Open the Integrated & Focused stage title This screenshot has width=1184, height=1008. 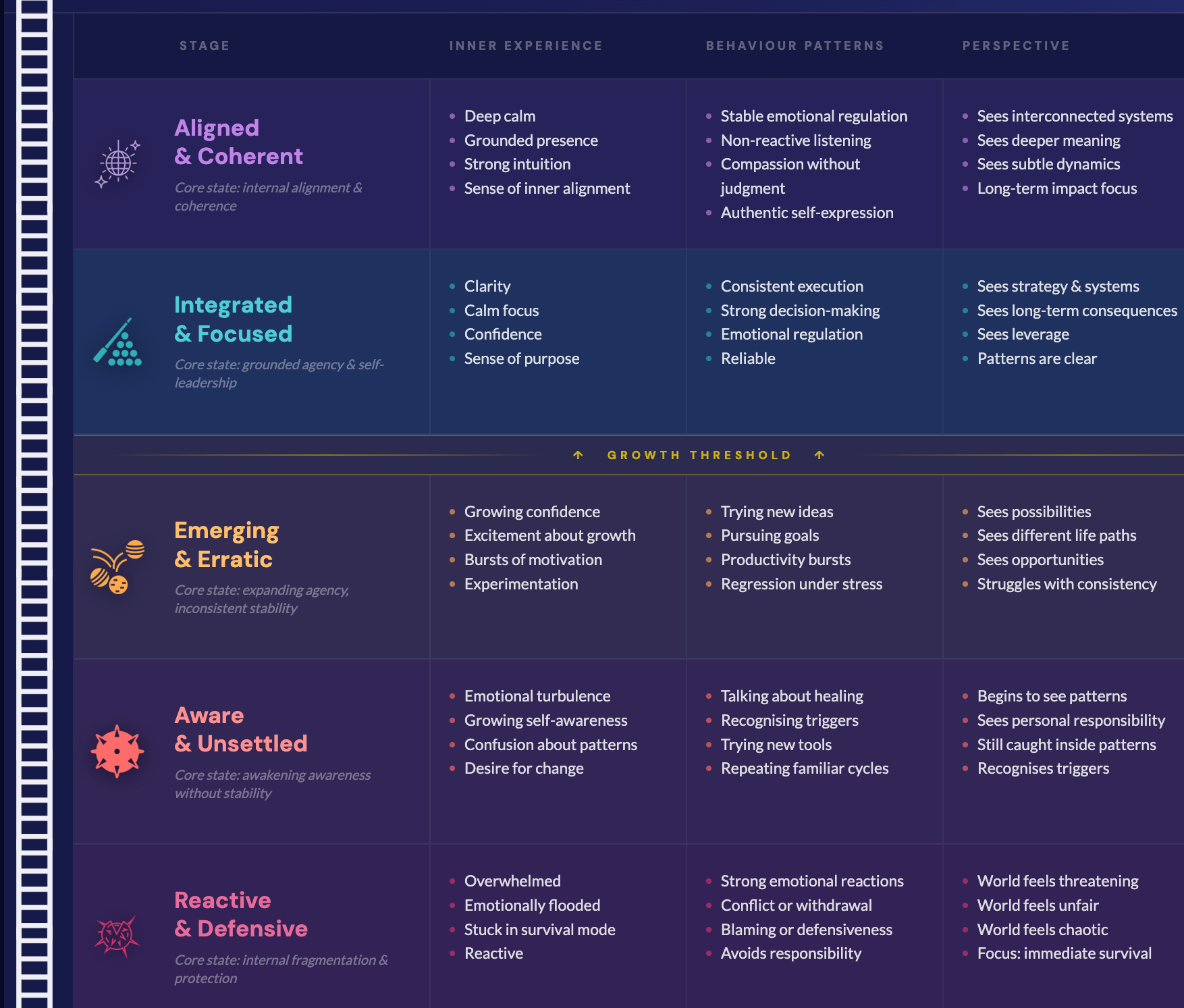233,319
